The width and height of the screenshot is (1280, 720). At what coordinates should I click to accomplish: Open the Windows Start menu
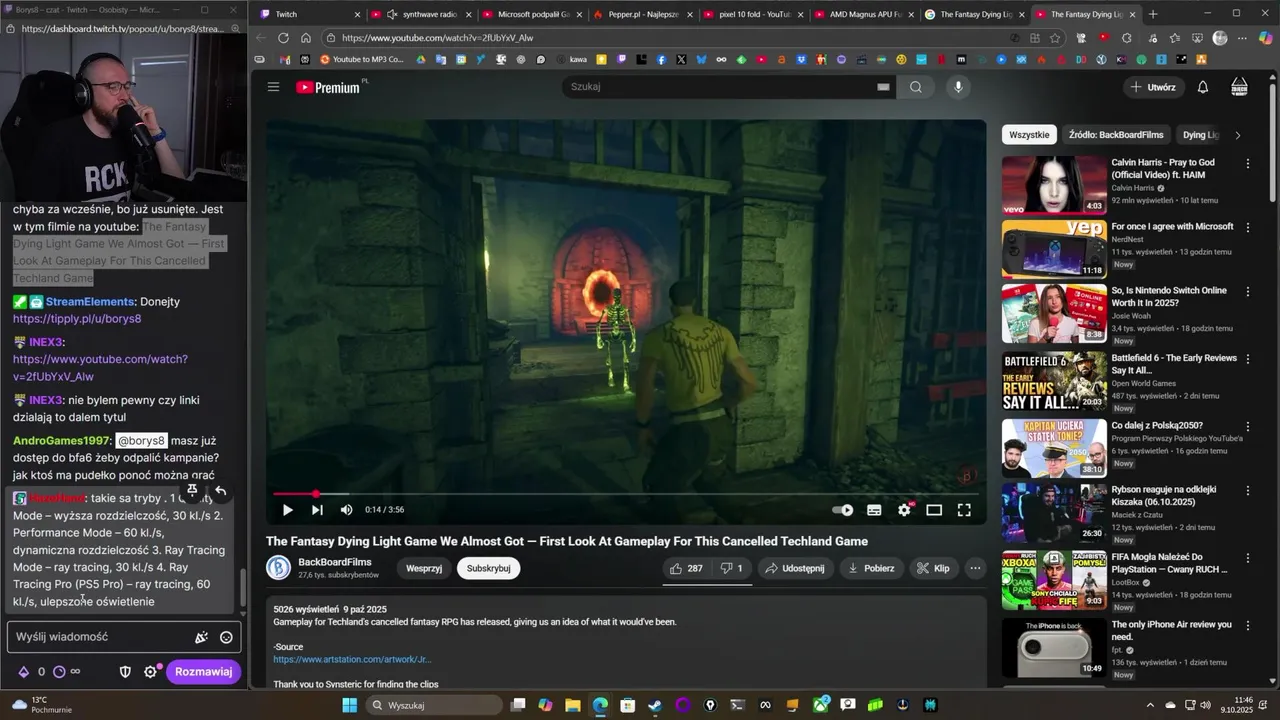[x=349, y=705]
